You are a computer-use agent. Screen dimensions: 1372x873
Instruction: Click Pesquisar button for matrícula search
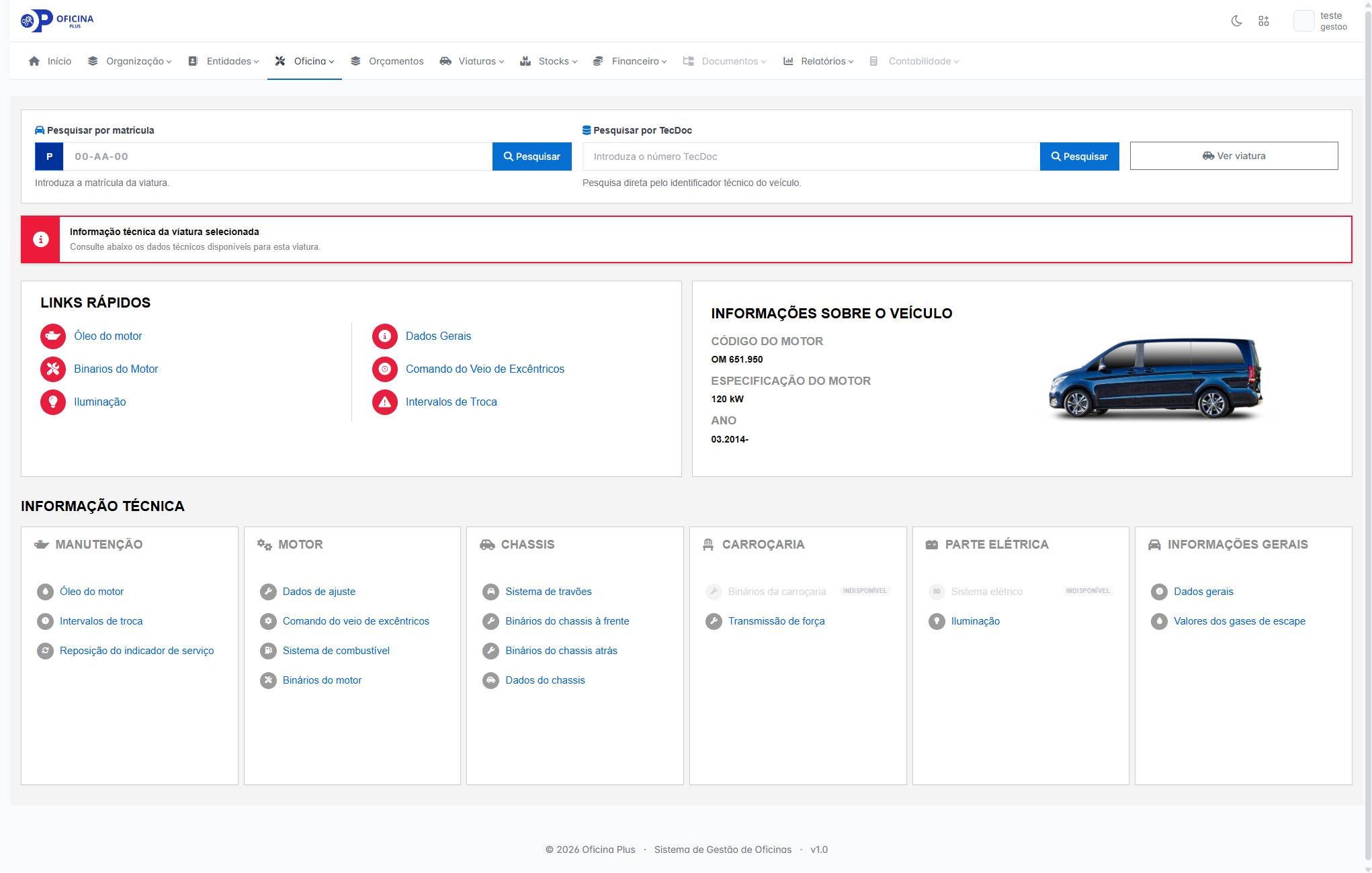532,156
